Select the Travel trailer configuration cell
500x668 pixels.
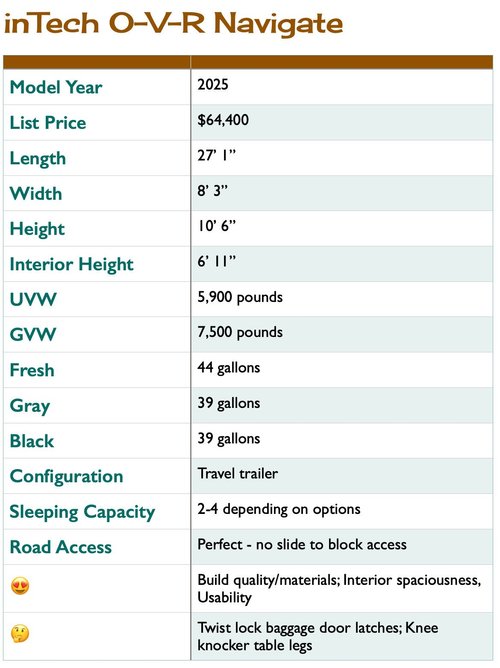(342, 476)
